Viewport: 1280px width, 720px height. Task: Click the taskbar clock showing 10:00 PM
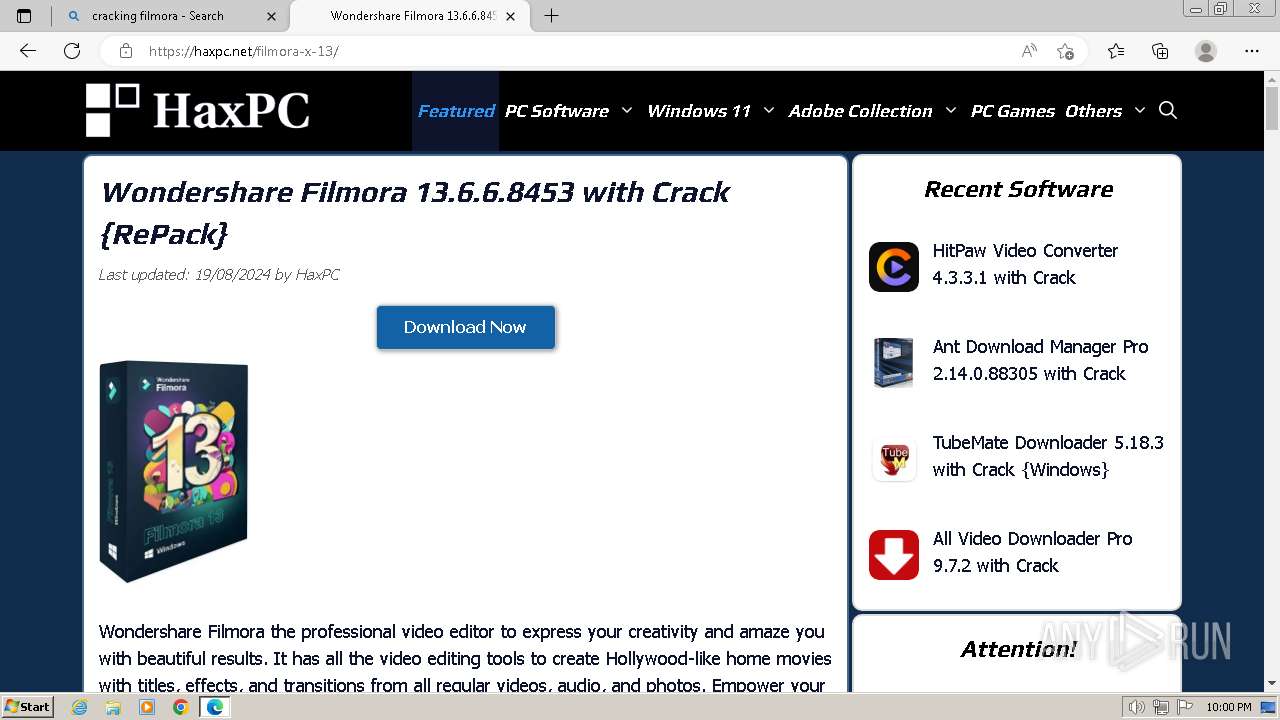tap(1228, 707)
